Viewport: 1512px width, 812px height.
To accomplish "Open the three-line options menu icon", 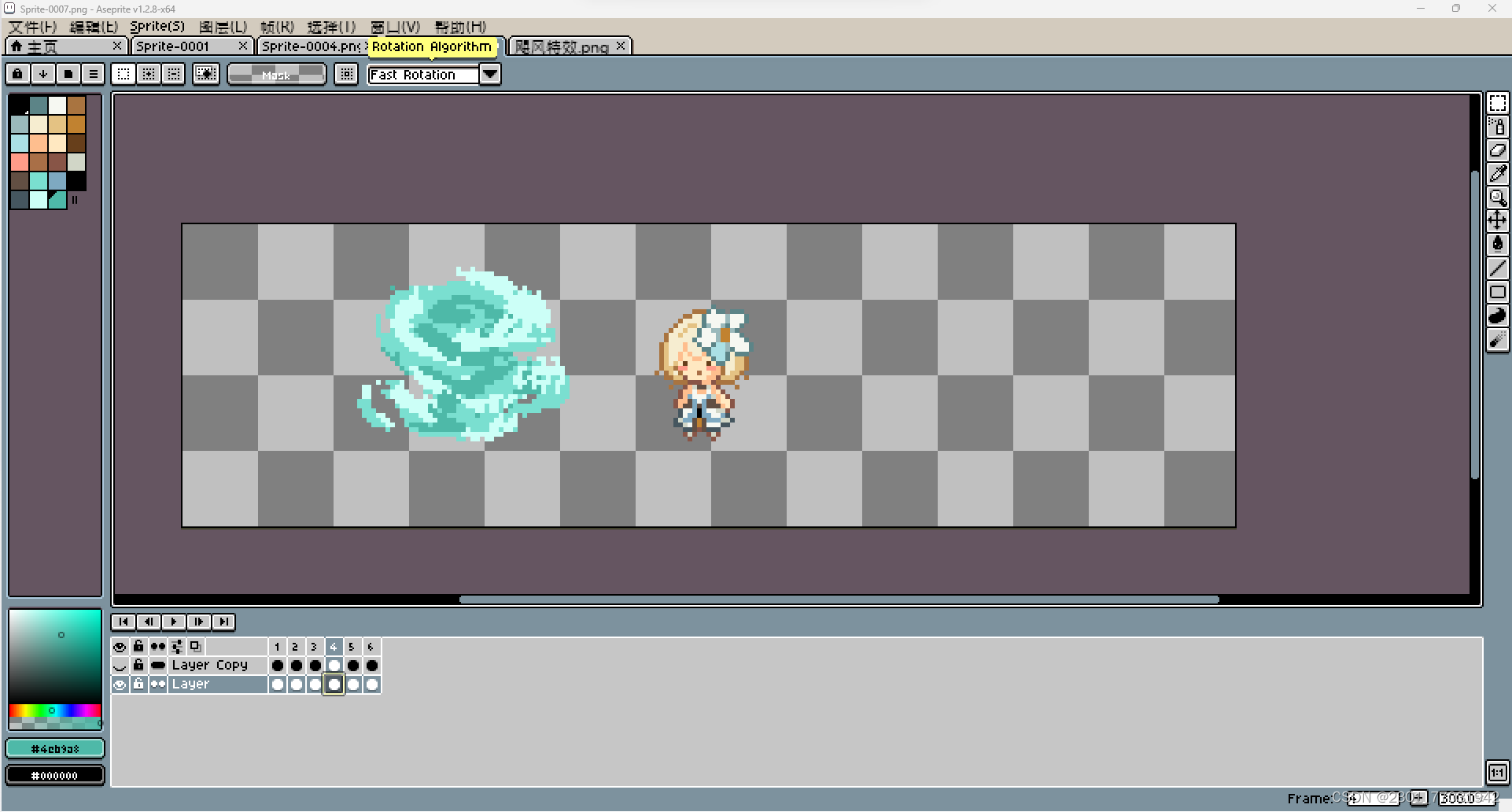I will point(94,74).
